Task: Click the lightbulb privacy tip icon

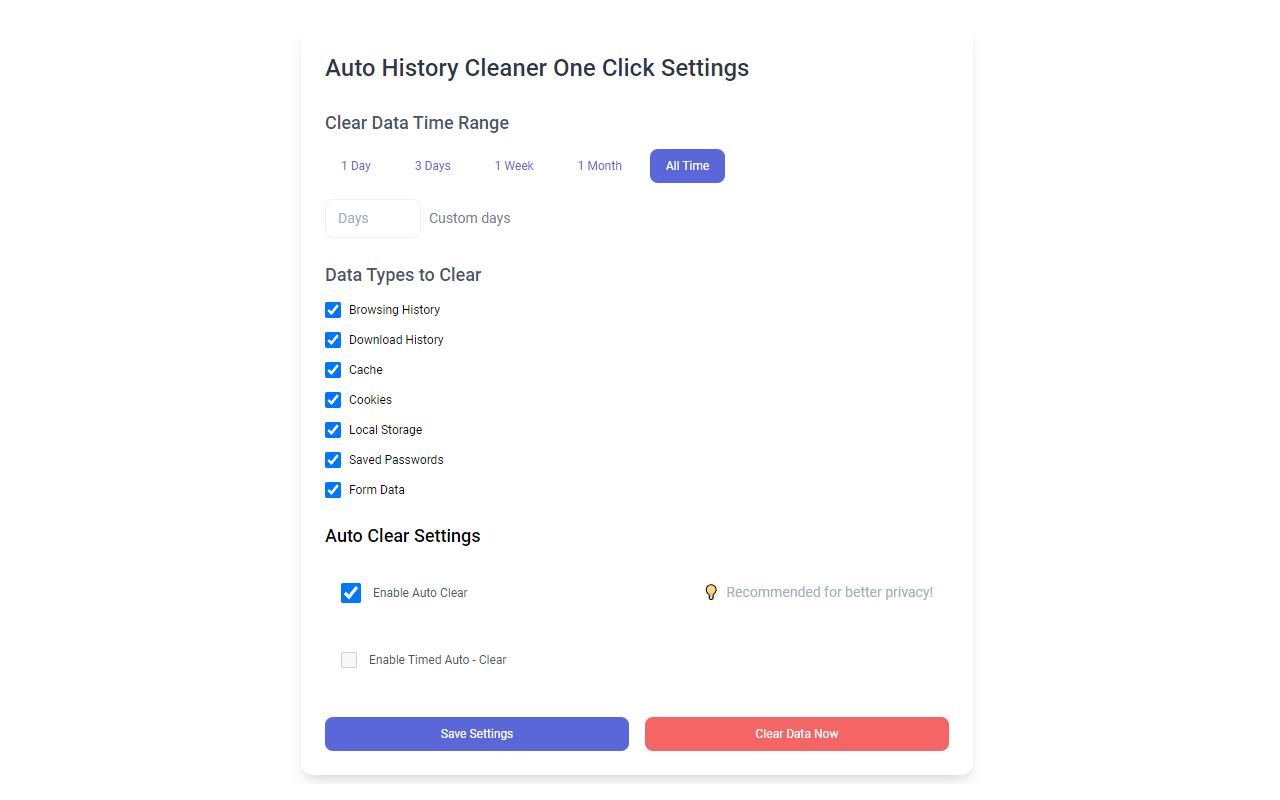Action: point(711,591)
